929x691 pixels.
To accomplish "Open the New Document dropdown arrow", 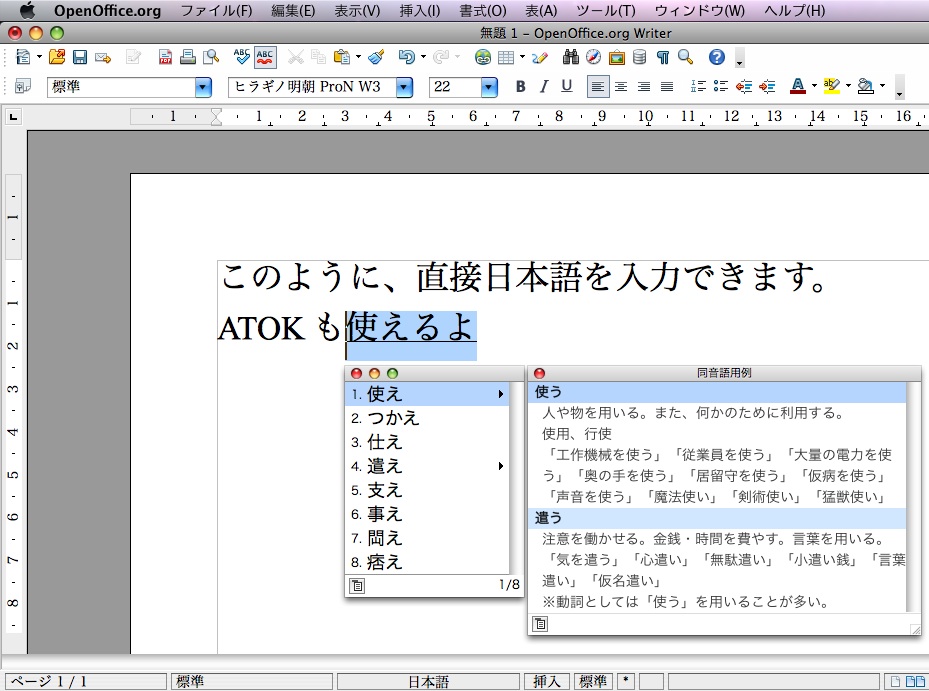I will point(39,57).
